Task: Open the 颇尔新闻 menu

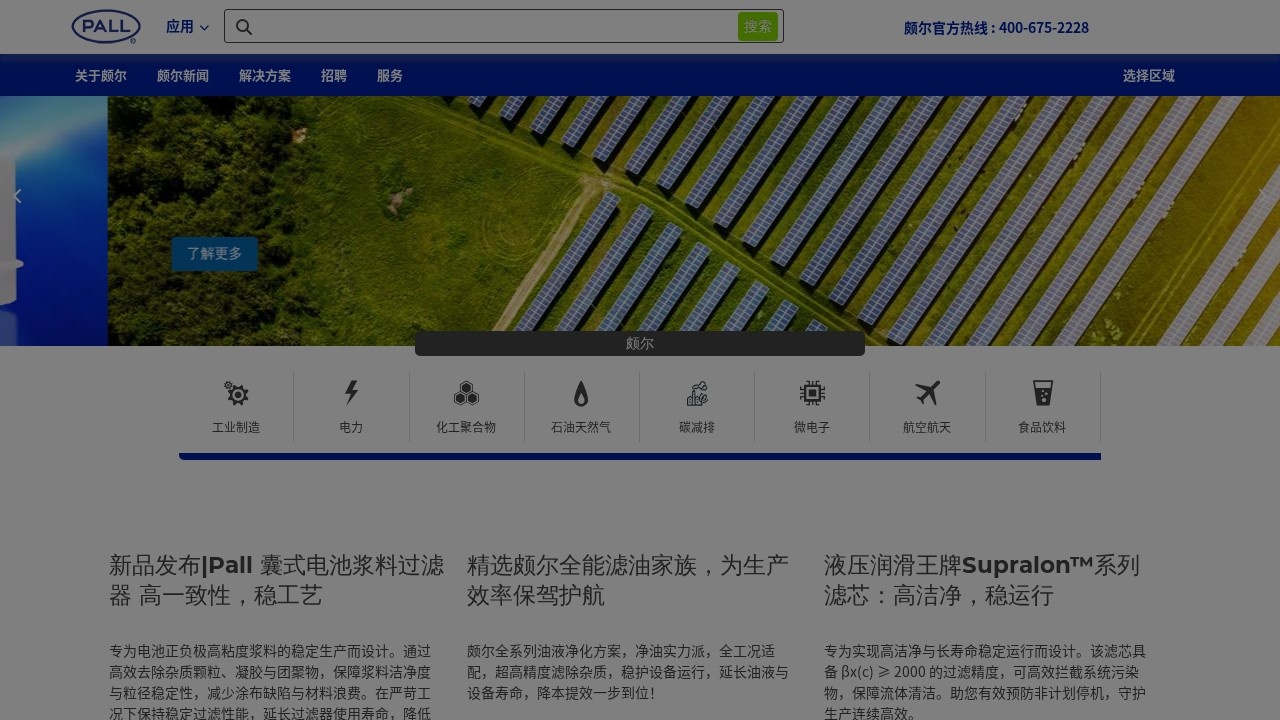Action: click(183, 76)
